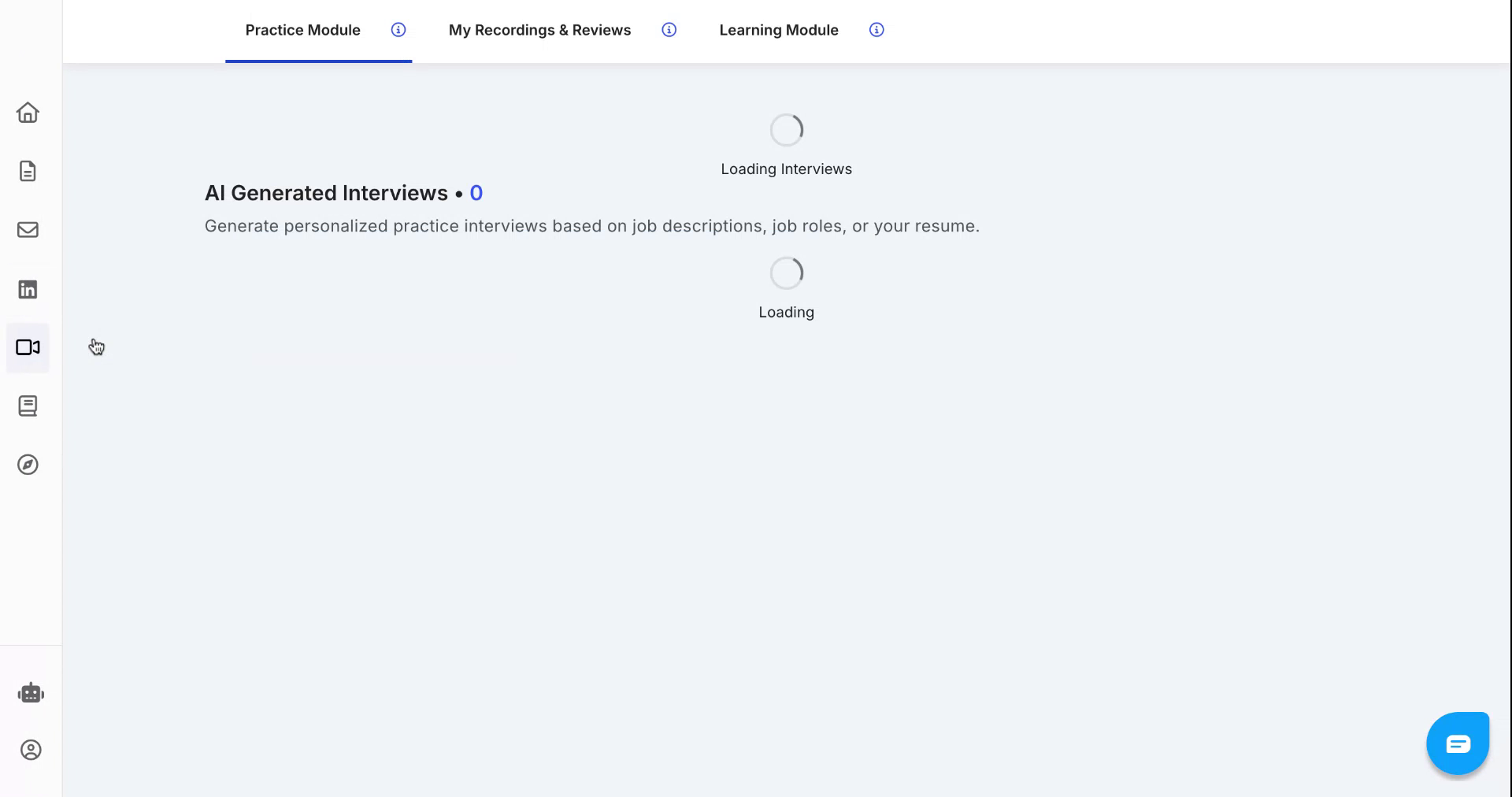The width and height of the screenshot is (1512, 797).
Task: Open the Home page from the sidebar
Action: click(x=28, y=113)
